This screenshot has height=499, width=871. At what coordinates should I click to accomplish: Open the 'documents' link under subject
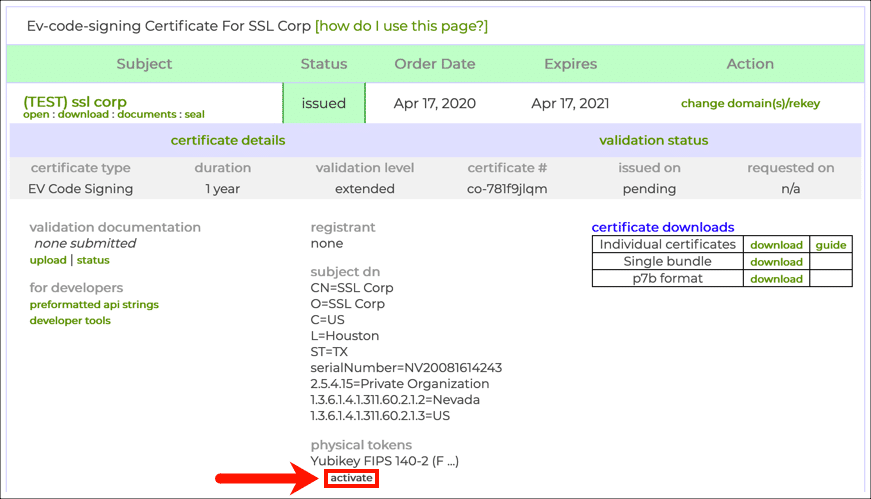145,115
